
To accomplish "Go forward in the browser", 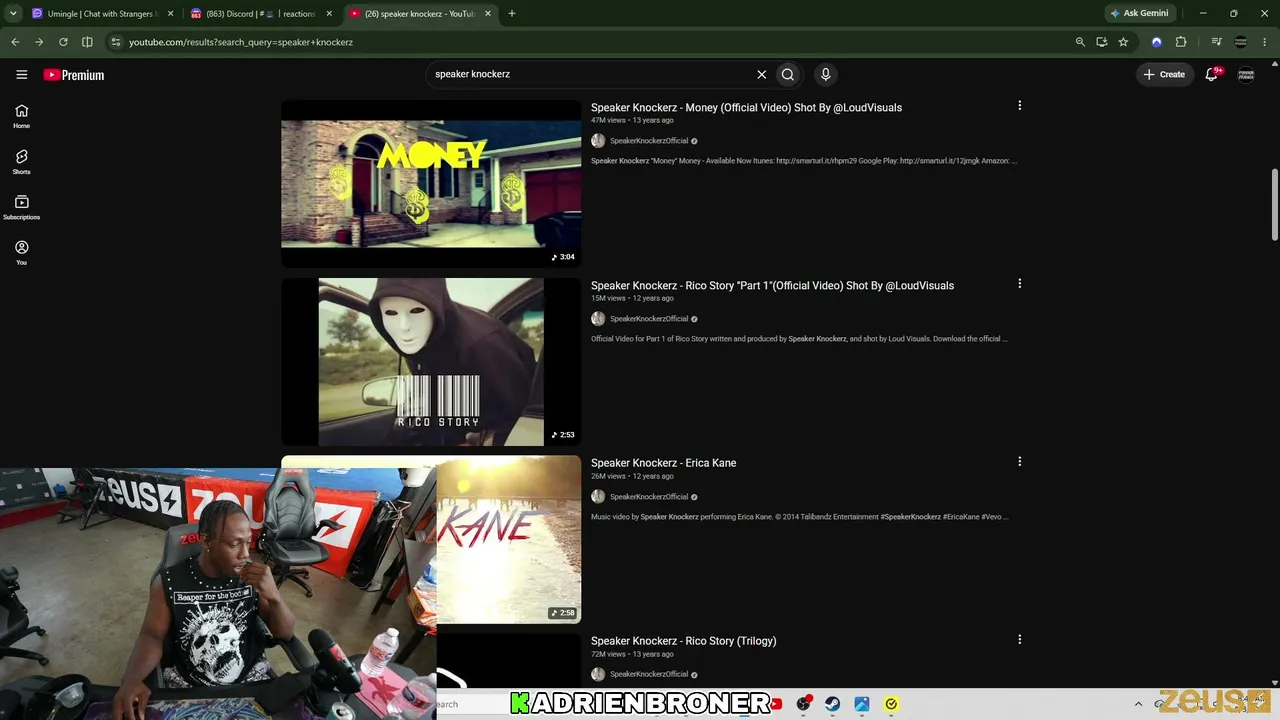I will (39, 42).
